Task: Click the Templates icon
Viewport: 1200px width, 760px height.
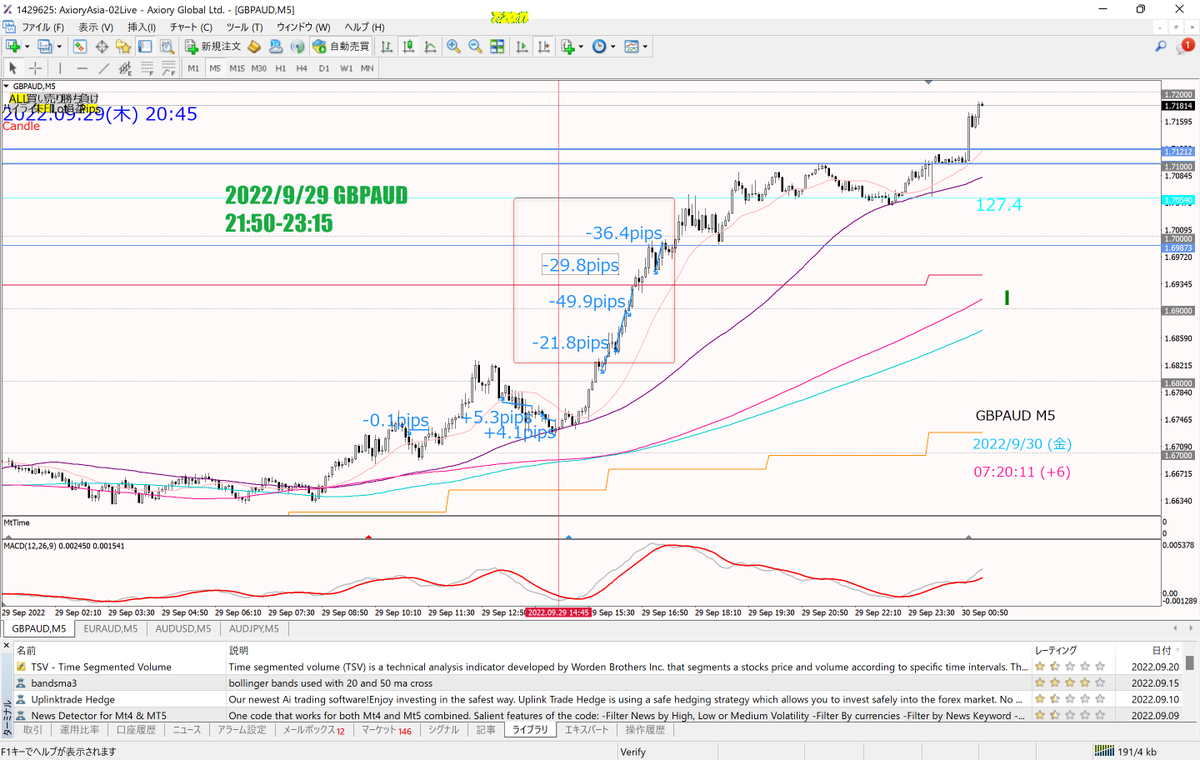Action: (x=631, y=46)
